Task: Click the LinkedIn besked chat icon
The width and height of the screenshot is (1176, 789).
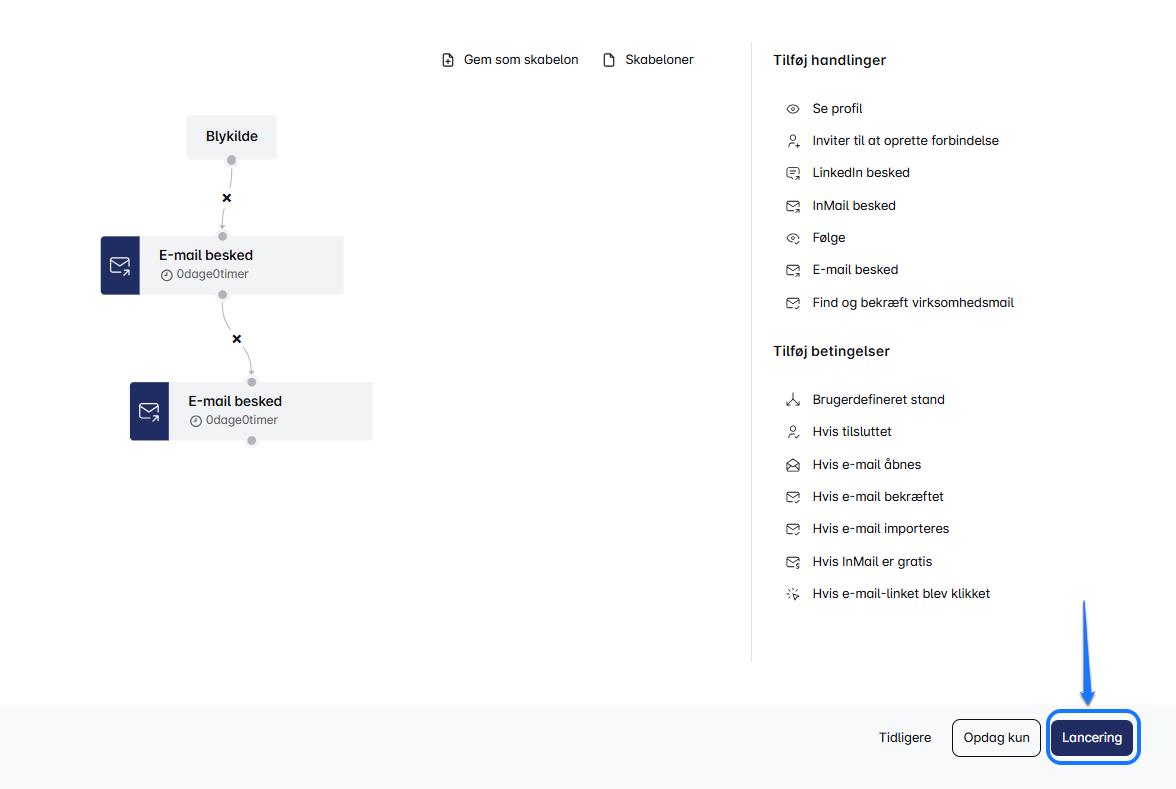Action: (793, 173)
